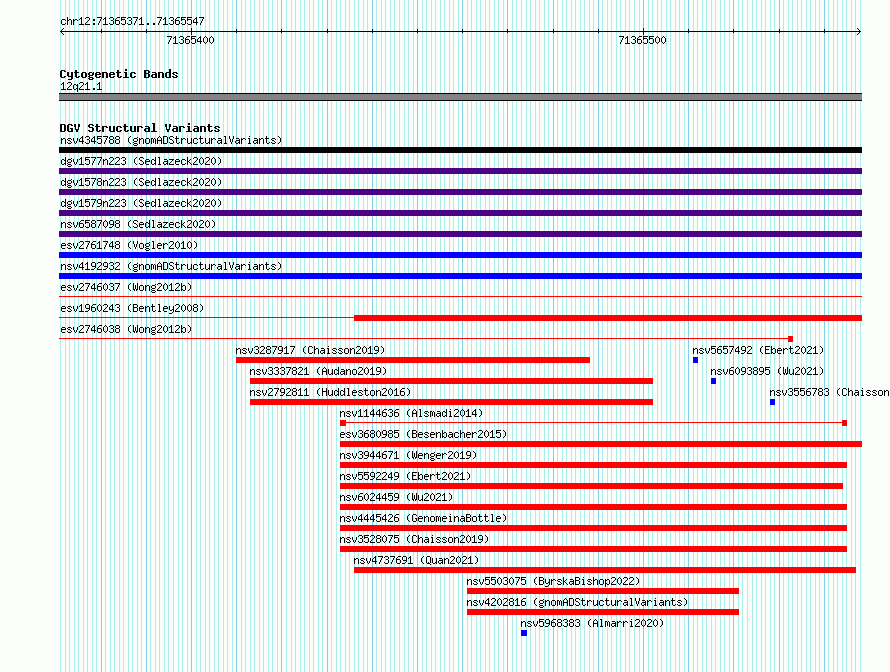Screen dimensions: 890x672
Task: Click the nsv4445426 GenomeinaBottle label
Action: click(x=423, y=518)
